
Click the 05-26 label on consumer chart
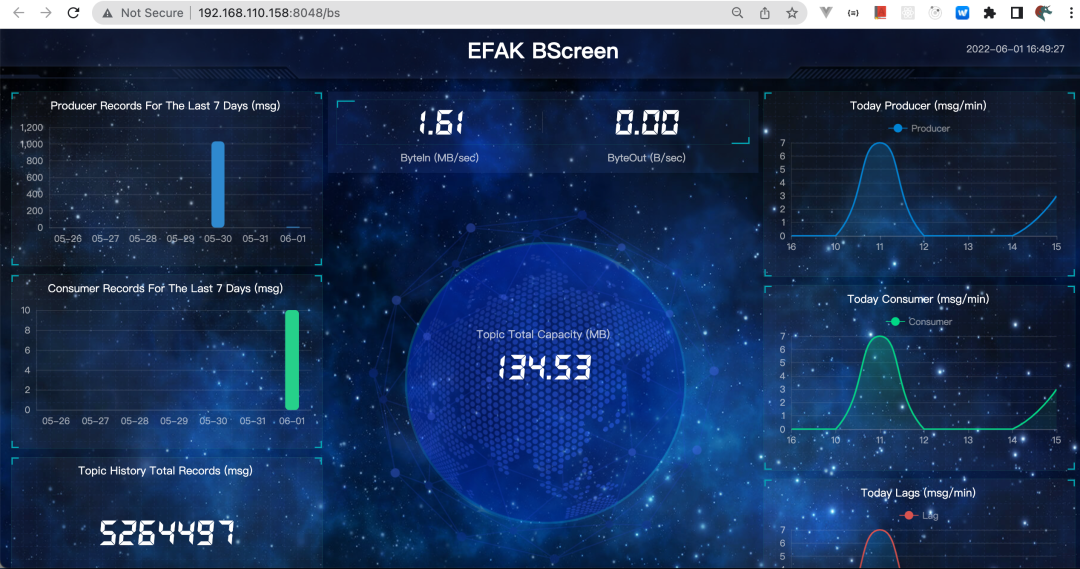pos(56,421)
